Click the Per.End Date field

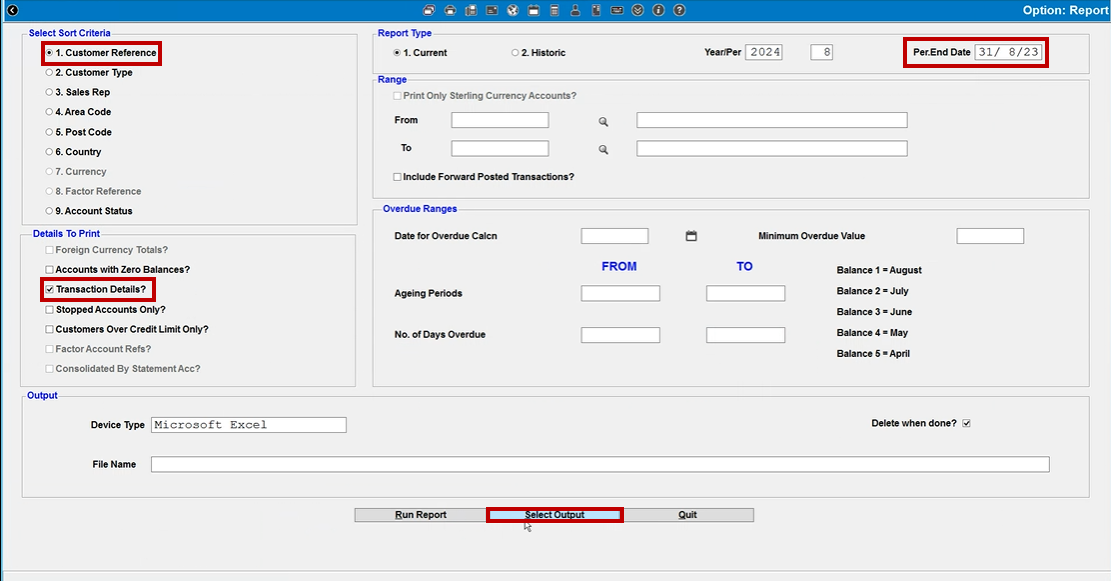tap(1008, 52)
